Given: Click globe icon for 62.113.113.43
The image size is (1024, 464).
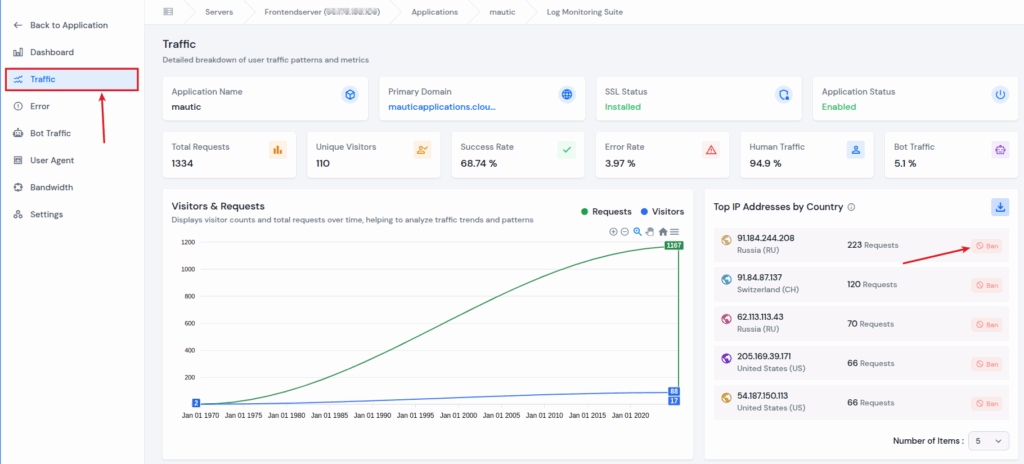Looking at the screenshot, I should click(x=726, y=319).
